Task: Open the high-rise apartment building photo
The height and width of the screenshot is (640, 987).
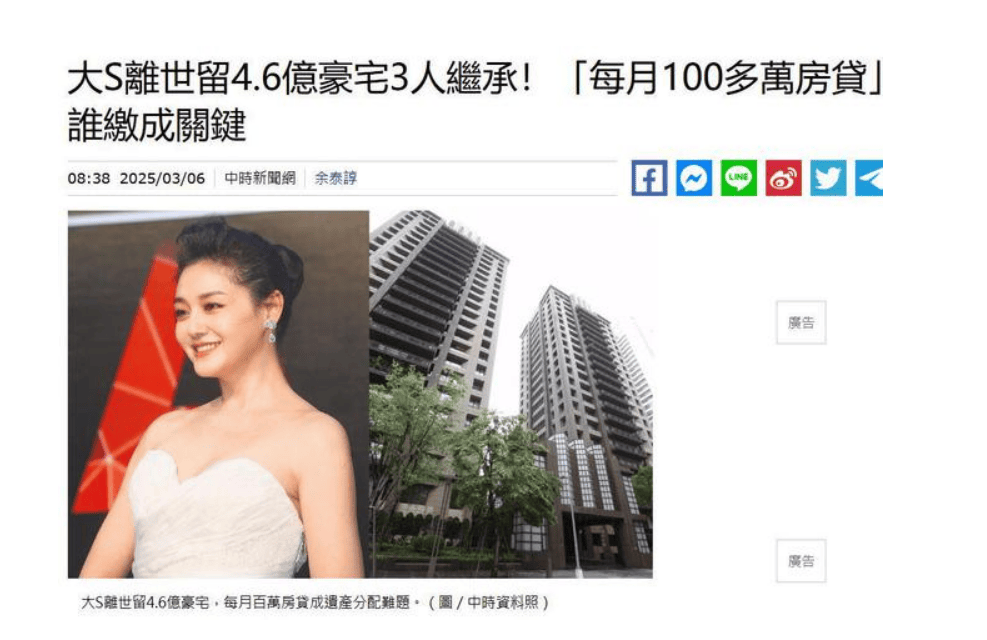Action: (510, 394)
